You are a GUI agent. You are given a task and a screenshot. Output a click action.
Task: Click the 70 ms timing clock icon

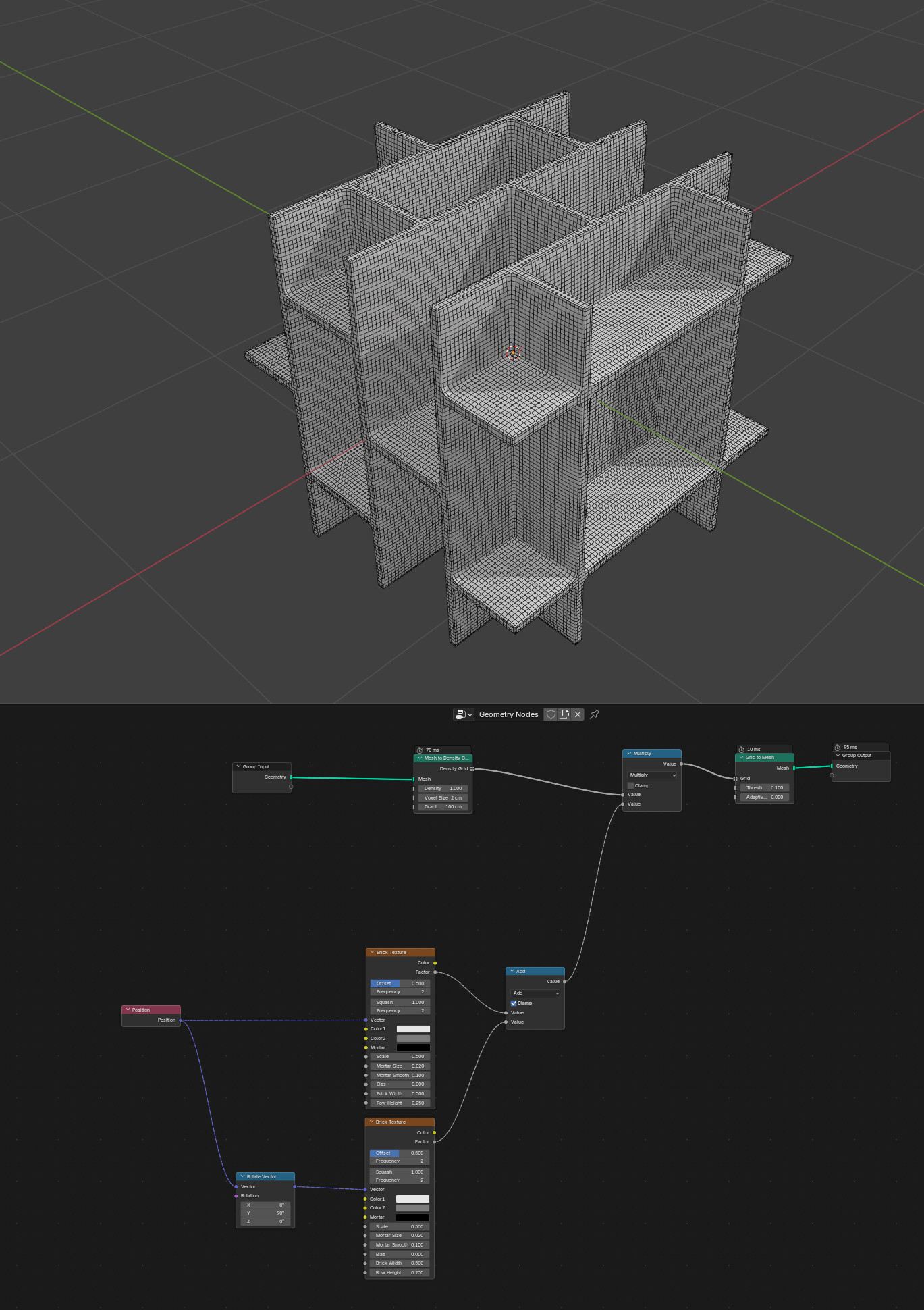coord(420,750)
